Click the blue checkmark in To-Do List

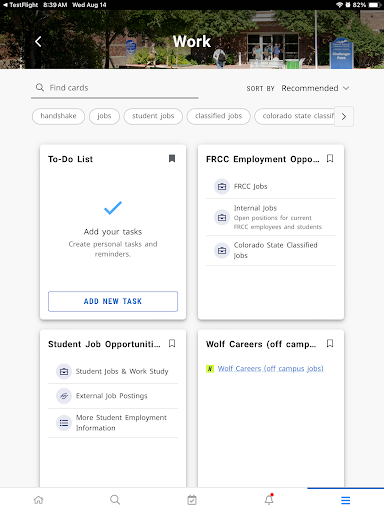point(113,208)
